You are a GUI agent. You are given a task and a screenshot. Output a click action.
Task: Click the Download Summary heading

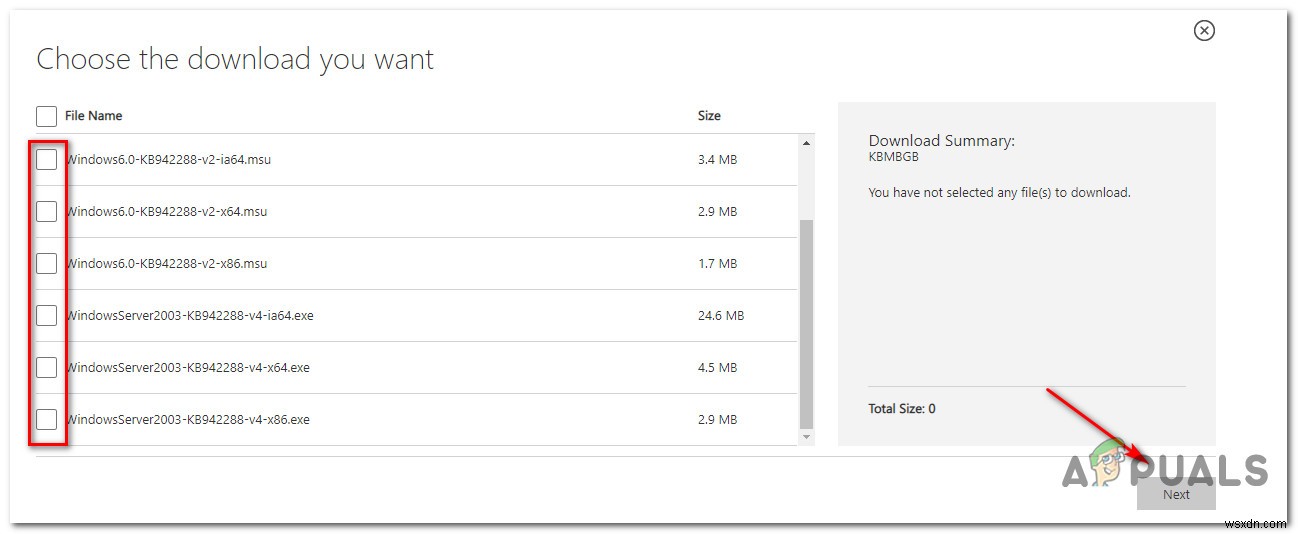click(x=941, y=141)
